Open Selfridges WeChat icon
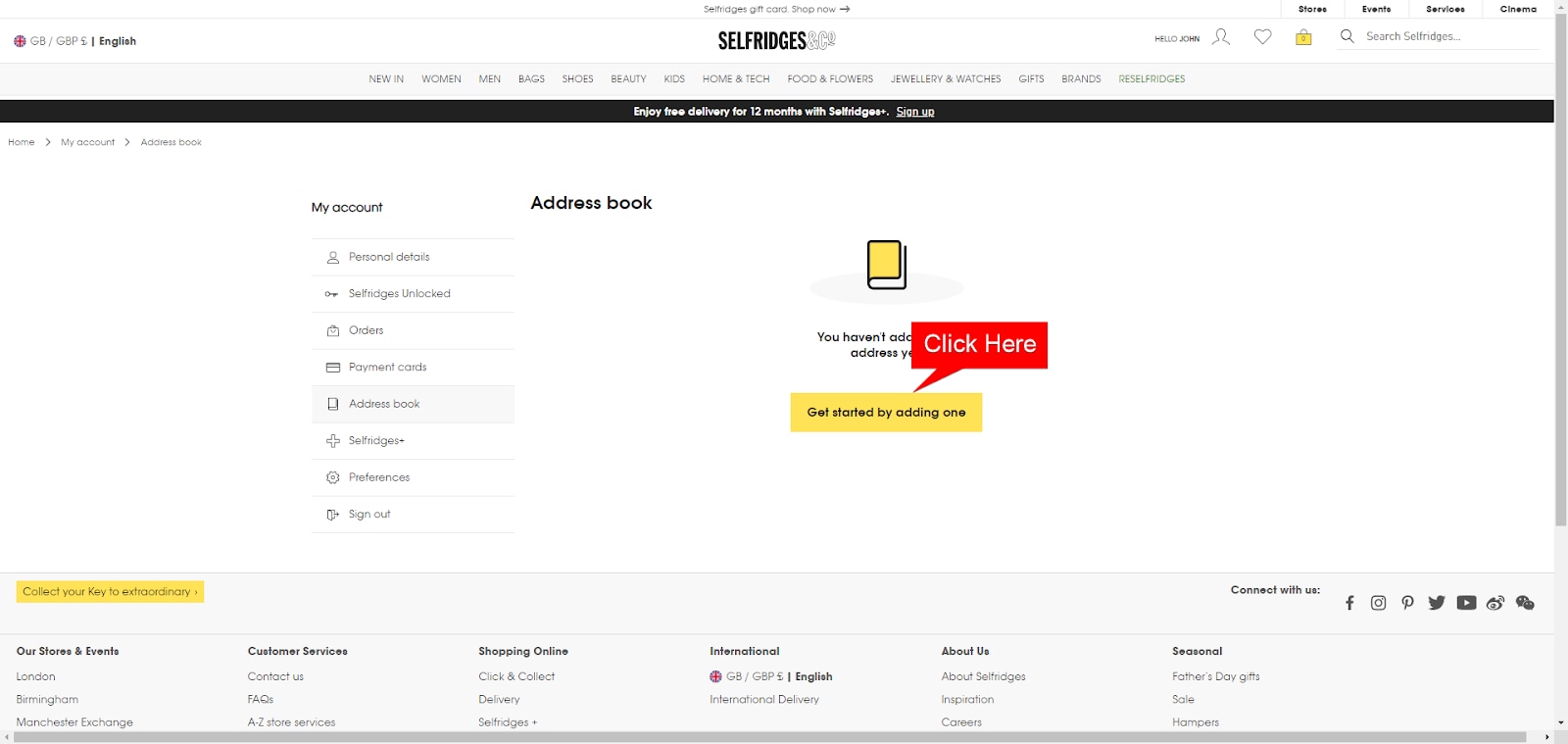This screenshot has width=1568, height=744. coord(1525,603)
